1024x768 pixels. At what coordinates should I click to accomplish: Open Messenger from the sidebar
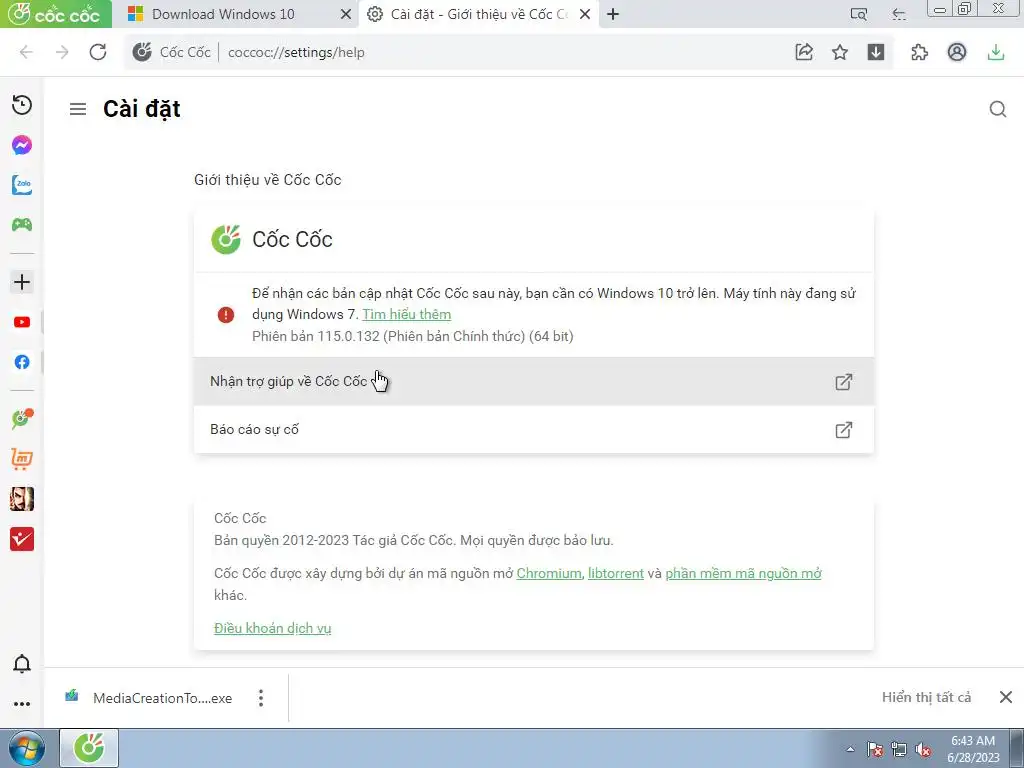[x=22, y=145]
